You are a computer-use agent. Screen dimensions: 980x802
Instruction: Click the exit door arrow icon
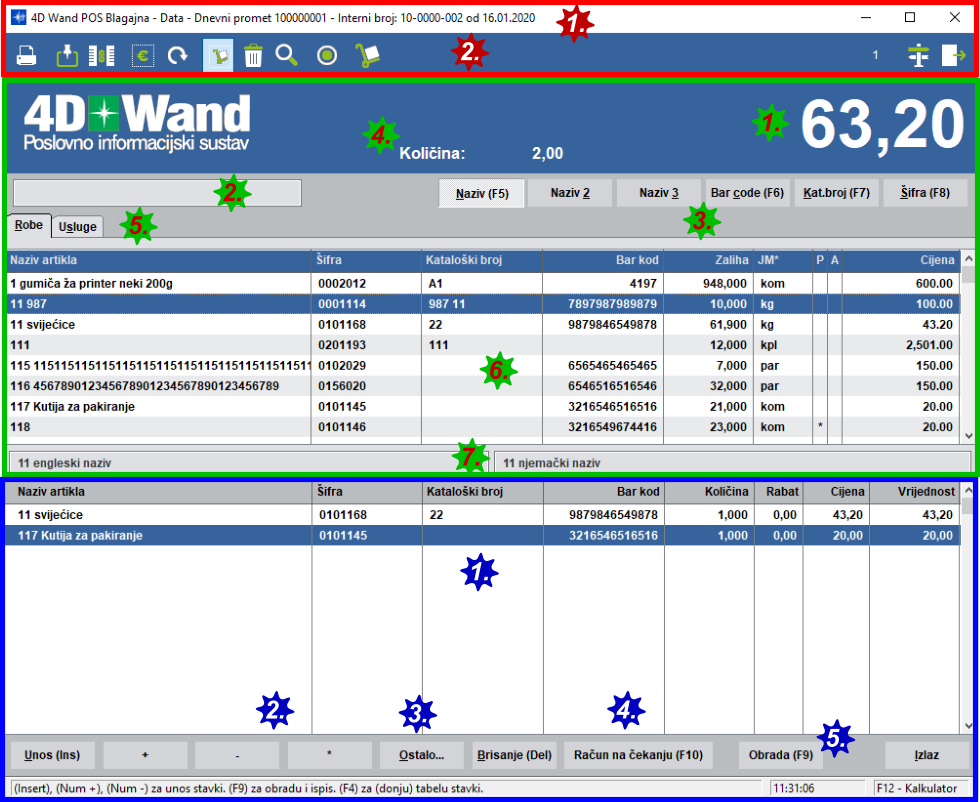(x=954, y=56)
